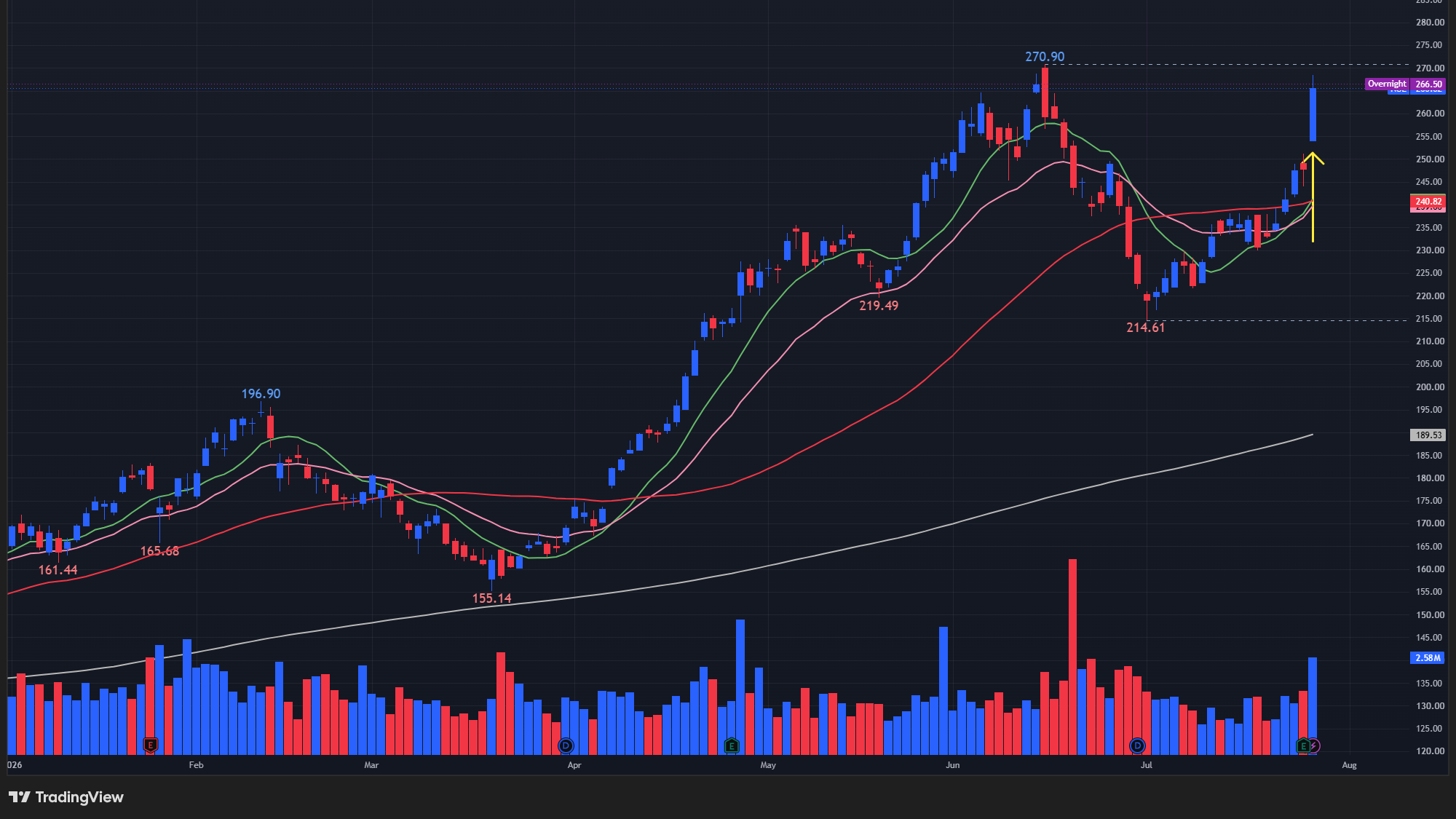Click the red 240.82 moving average label

click(1428, 202)
